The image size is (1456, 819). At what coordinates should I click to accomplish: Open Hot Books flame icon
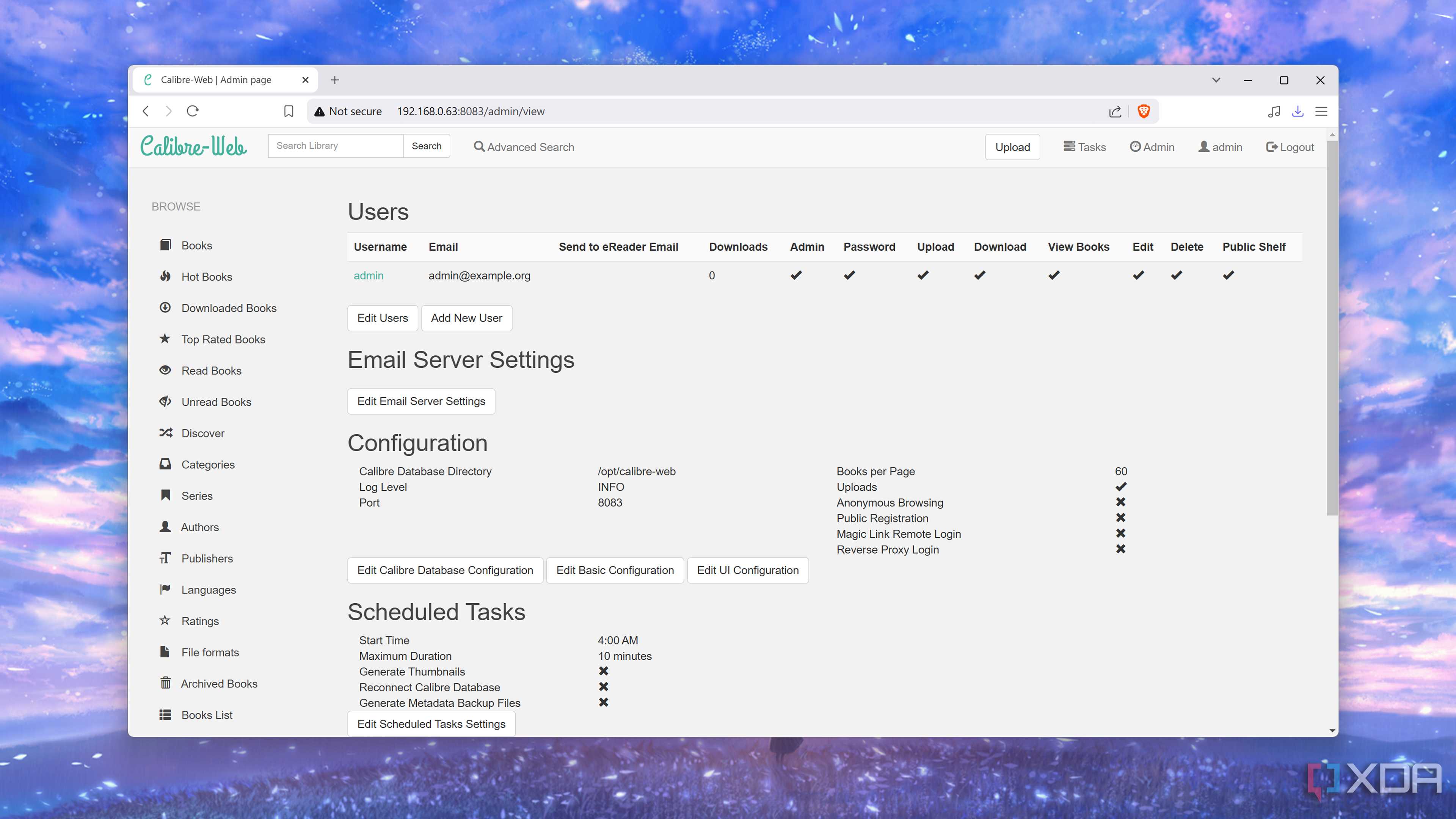point(165,276)
